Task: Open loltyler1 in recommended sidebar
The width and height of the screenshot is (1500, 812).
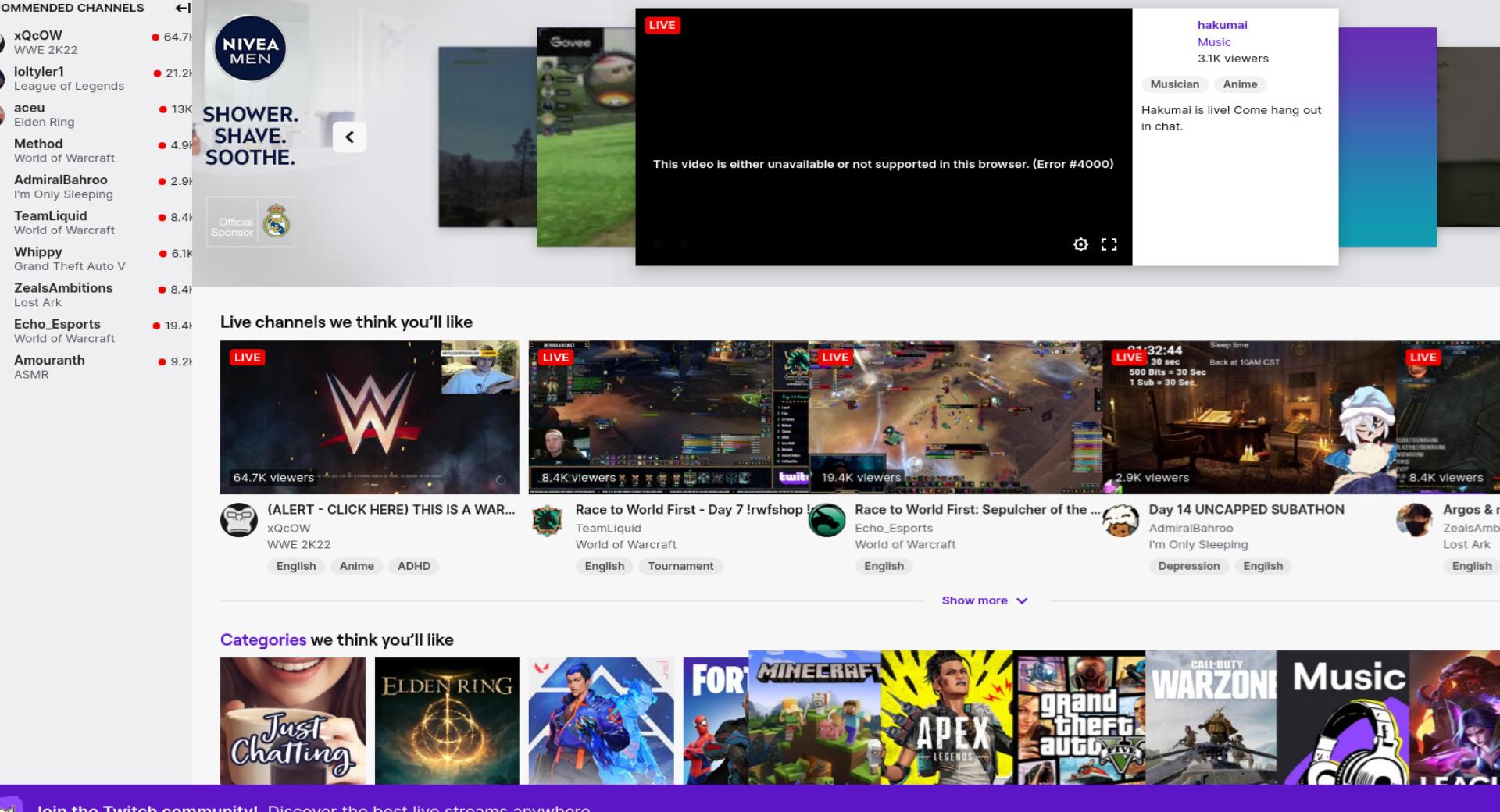Action: point(96,78)
